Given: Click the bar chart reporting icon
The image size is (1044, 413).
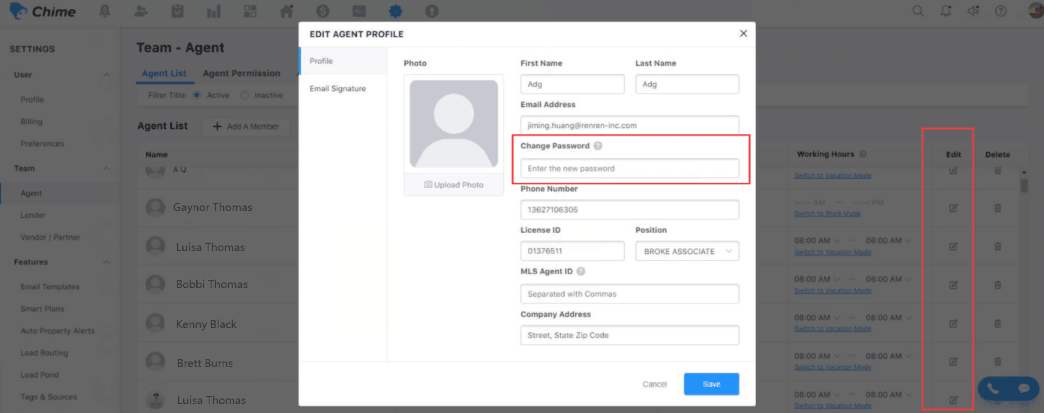Looking at the screenshot, I should (x=213, y=11).
